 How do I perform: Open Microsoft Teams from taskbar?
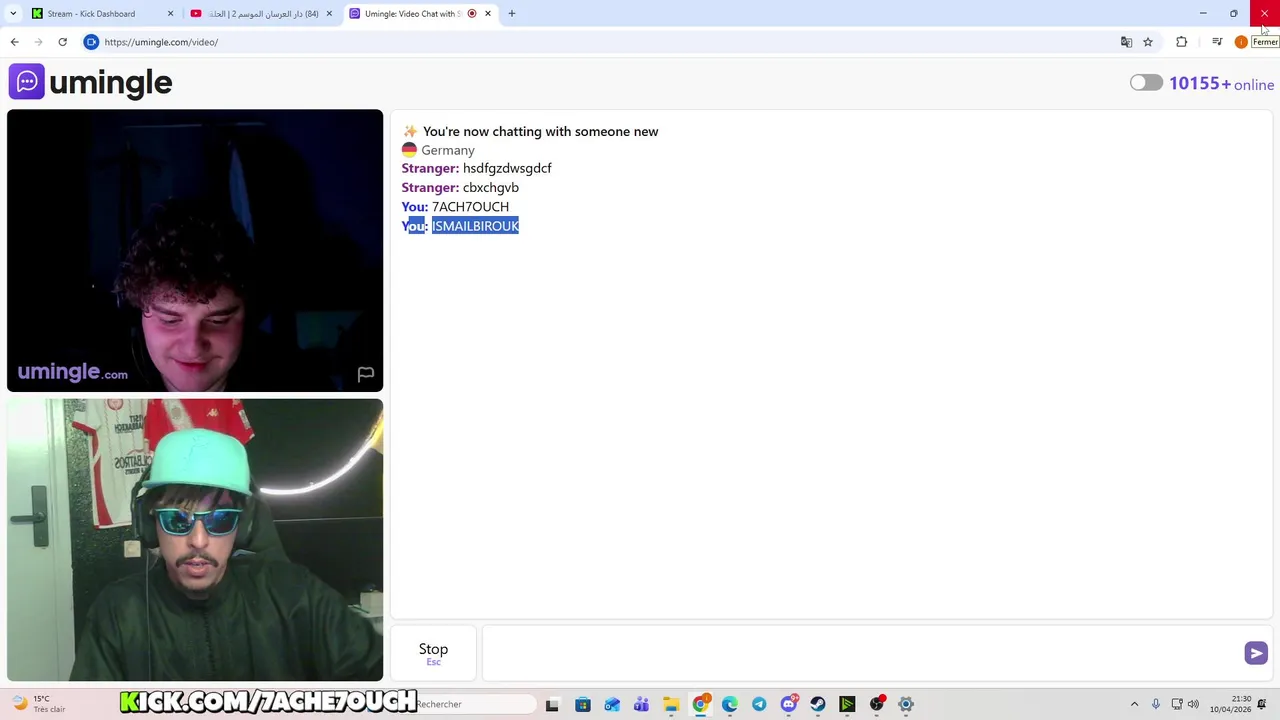click(641, 704)
